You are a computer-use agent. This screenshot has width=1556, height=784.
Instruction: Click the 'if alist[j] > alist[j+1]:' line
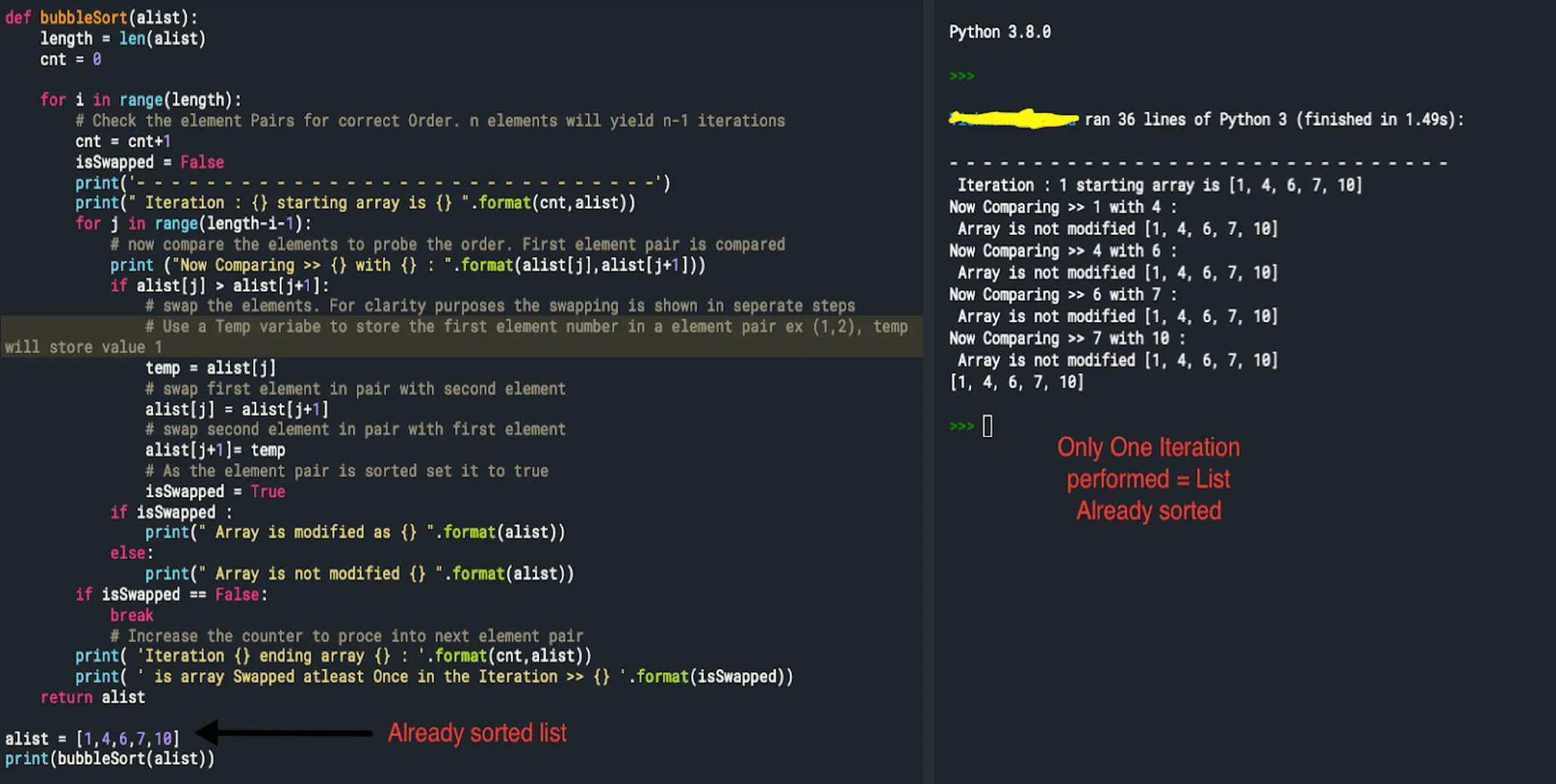pyautogui.click(x=219, y=286)
